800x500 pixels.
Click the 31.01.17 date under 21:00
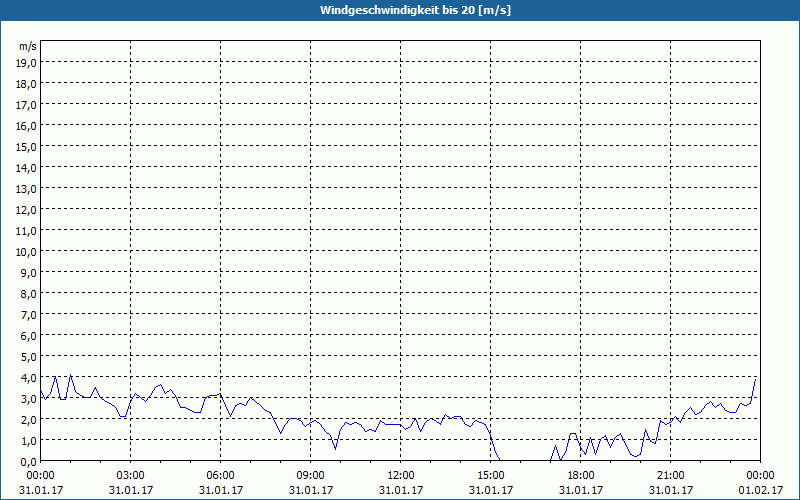point(670,490)
